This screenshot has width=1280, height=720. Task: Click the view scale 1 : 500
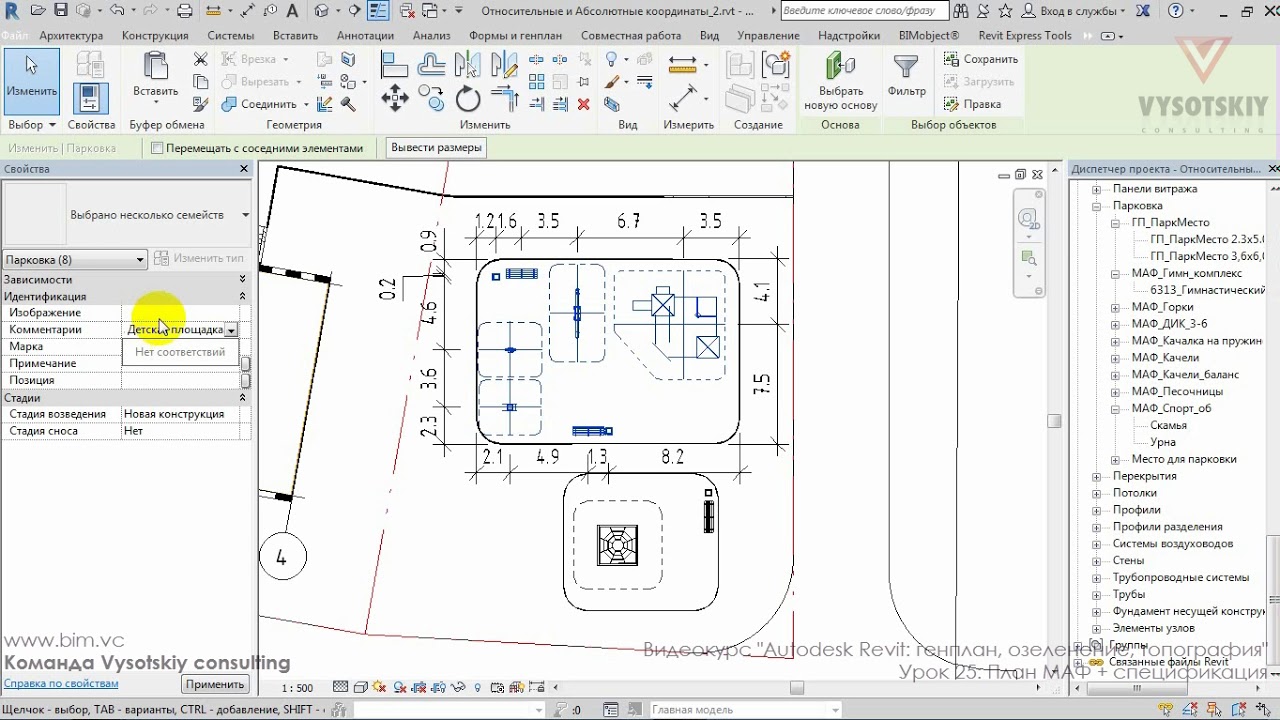point(297,688)
